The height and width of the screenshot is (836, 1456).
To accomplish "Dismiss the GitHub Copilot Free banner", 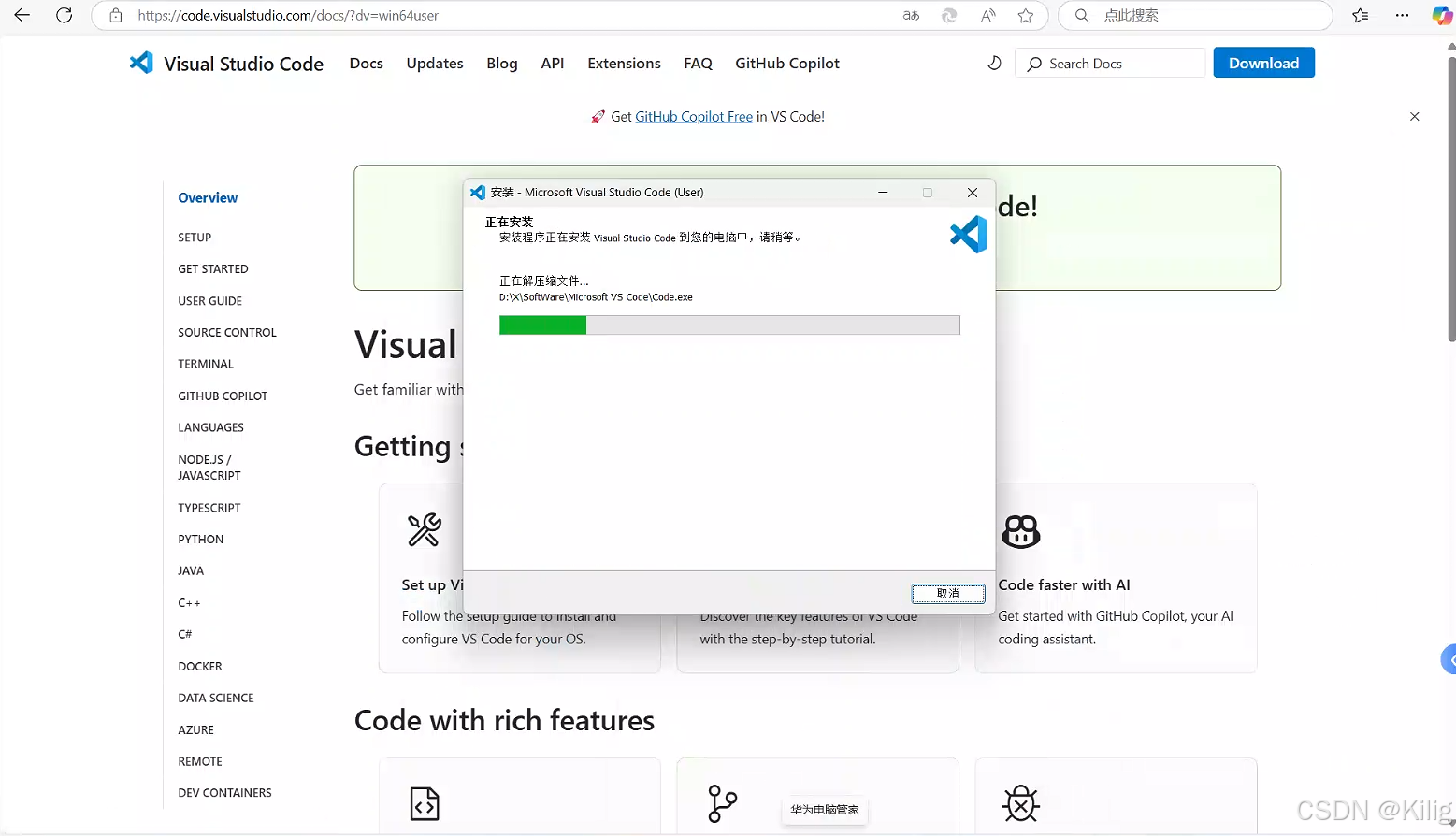I will pyautogui.click(x=1415, y=116).
